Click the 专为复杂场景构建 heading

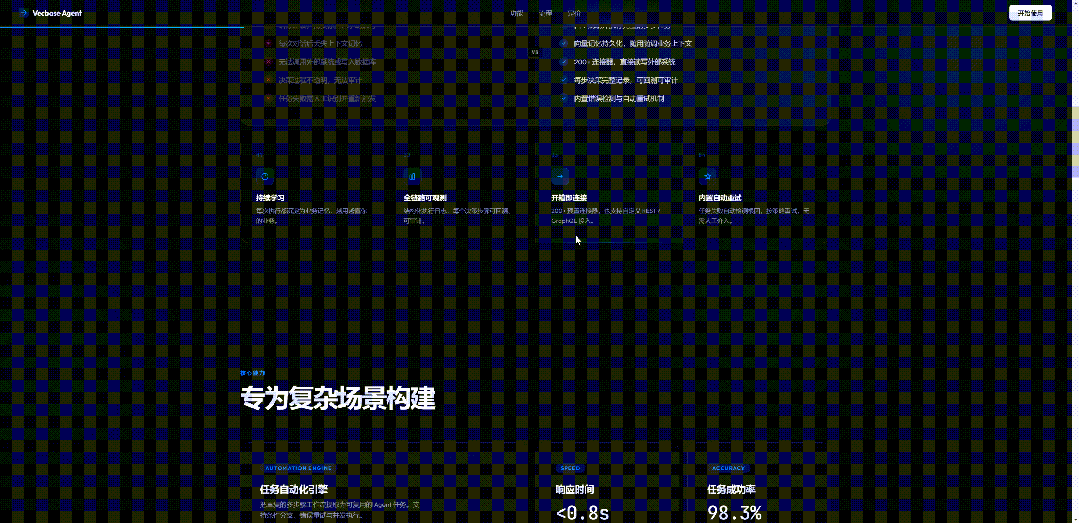click(337, 399)
